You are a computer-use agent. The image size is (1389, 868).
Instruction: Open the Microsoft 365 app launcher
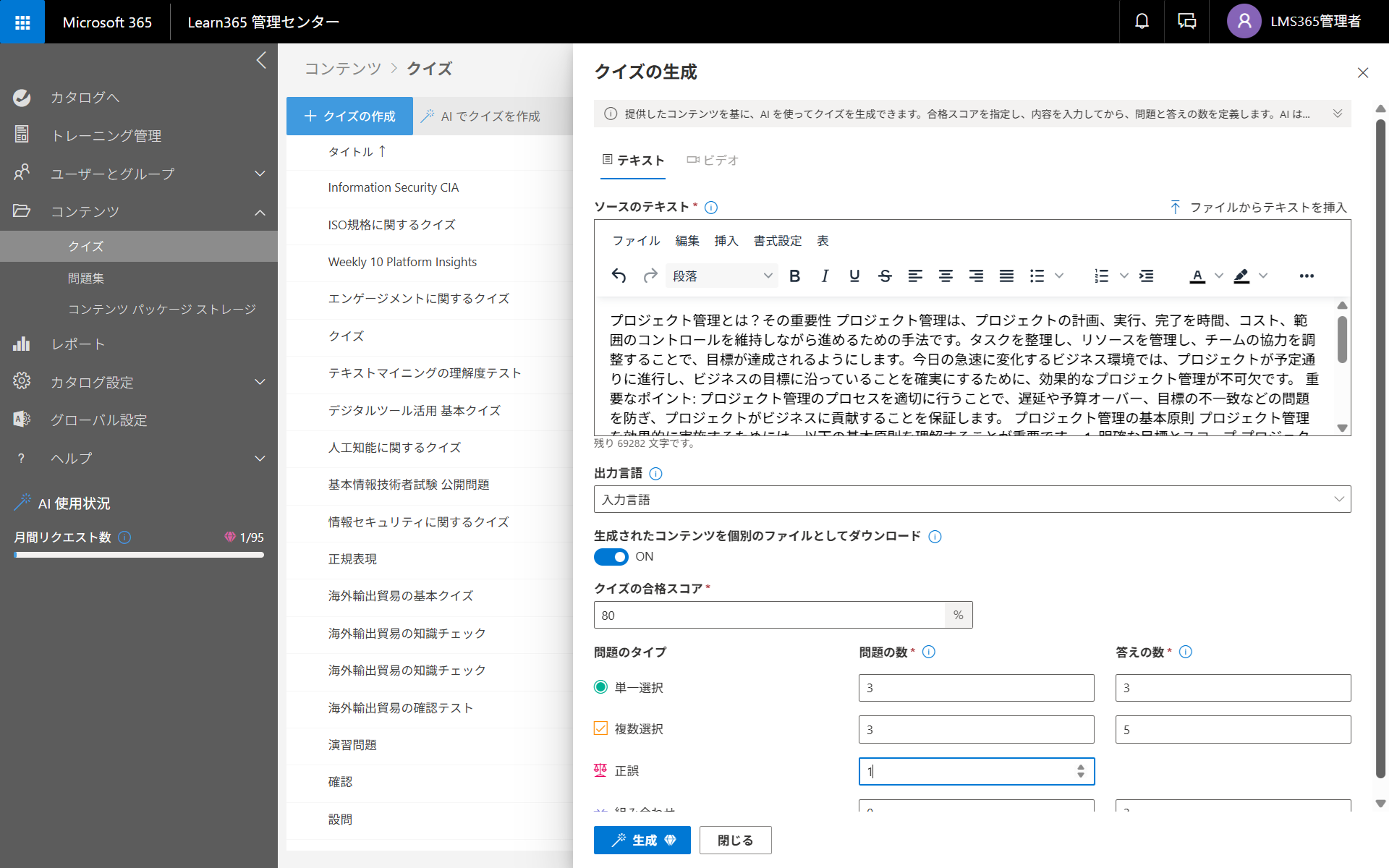pos(22,22)
